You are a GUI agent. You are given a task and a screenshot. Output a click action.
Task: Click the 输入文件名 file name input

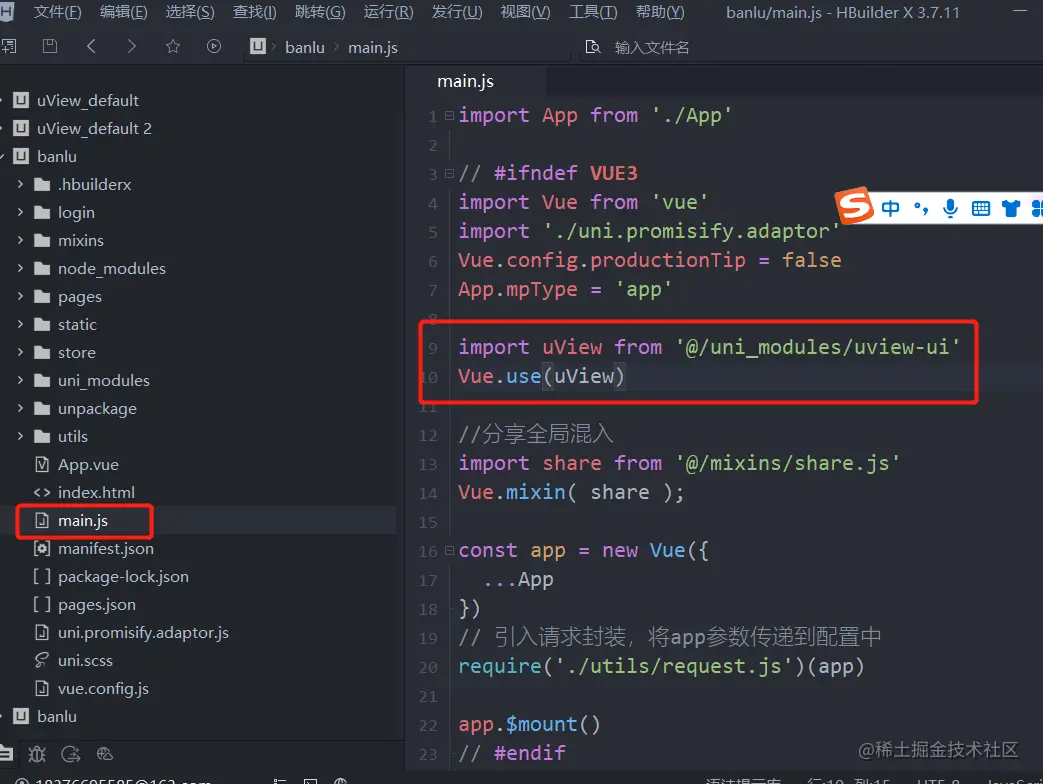[x=652, y=47]
